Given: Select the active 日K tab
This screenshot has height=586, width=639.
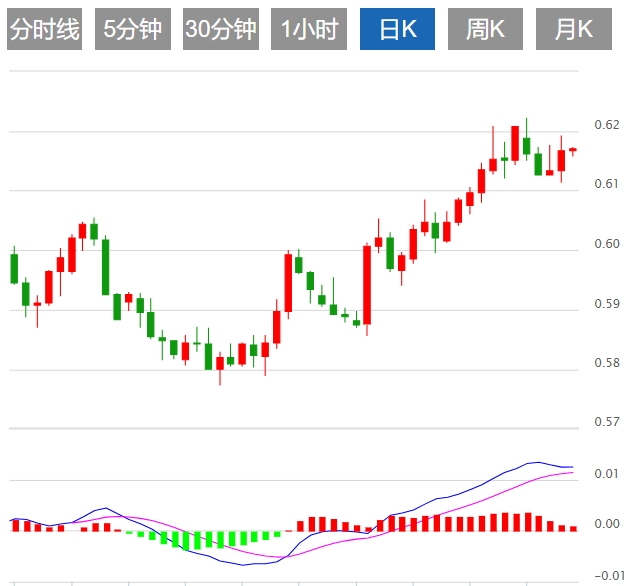Looking at the screenshot, I should tap(397, 29).
